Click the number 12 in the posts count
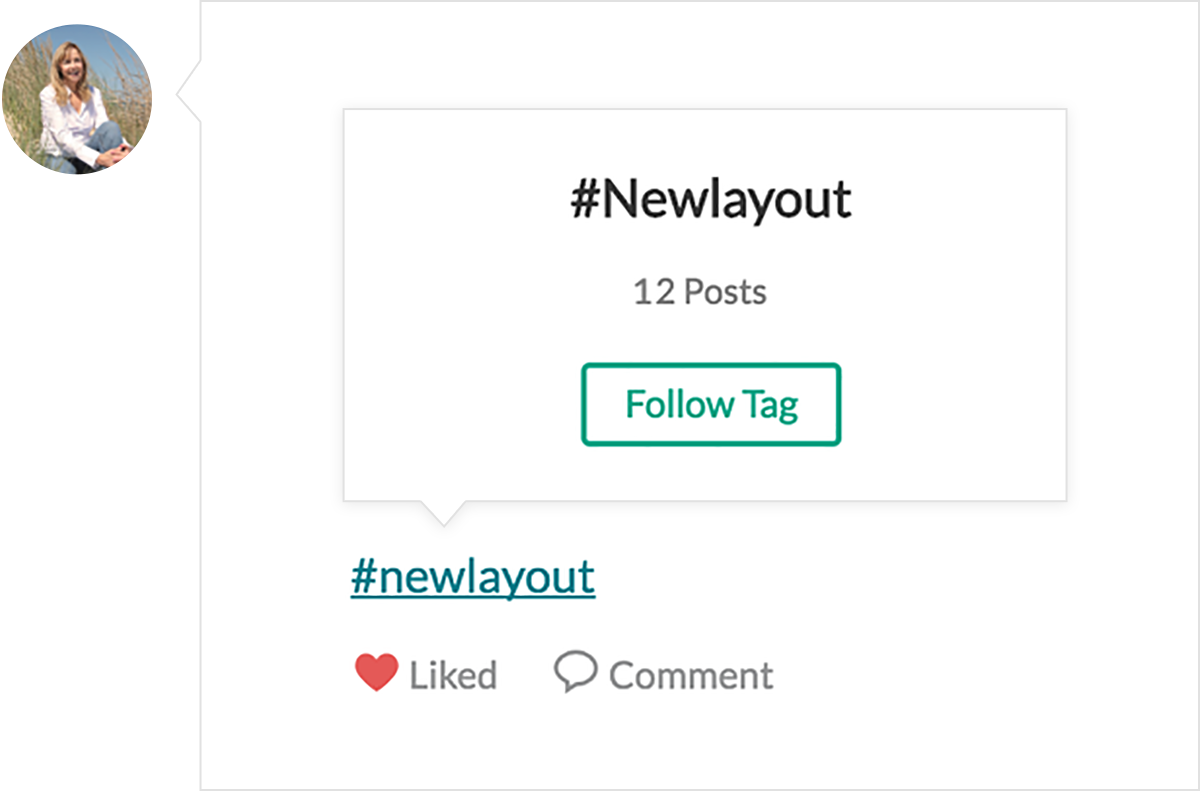 pyautogui.click(x=654, y=293)
